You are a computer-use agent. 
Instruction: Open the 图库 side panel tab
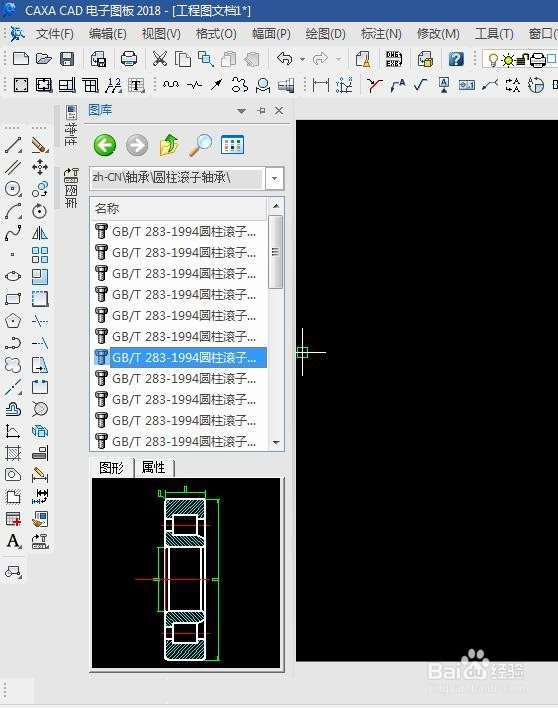[x=71, y=187]
